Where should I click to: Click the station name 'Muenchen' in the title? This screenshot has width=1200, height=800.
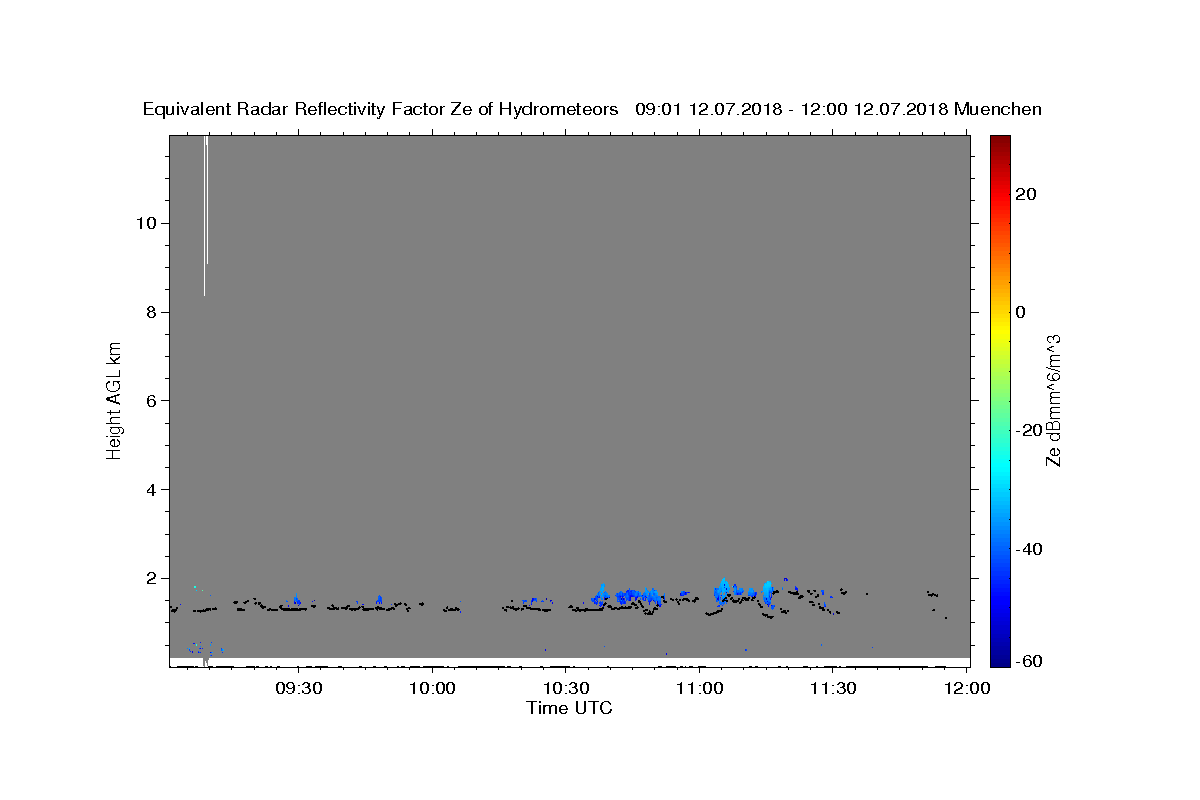pyautogui.click(x=998, y=110)
